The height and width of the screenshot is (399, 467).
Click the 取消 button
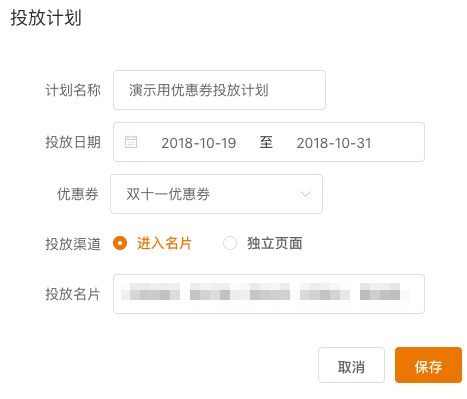pyautogui.click(x=351, y=365)
